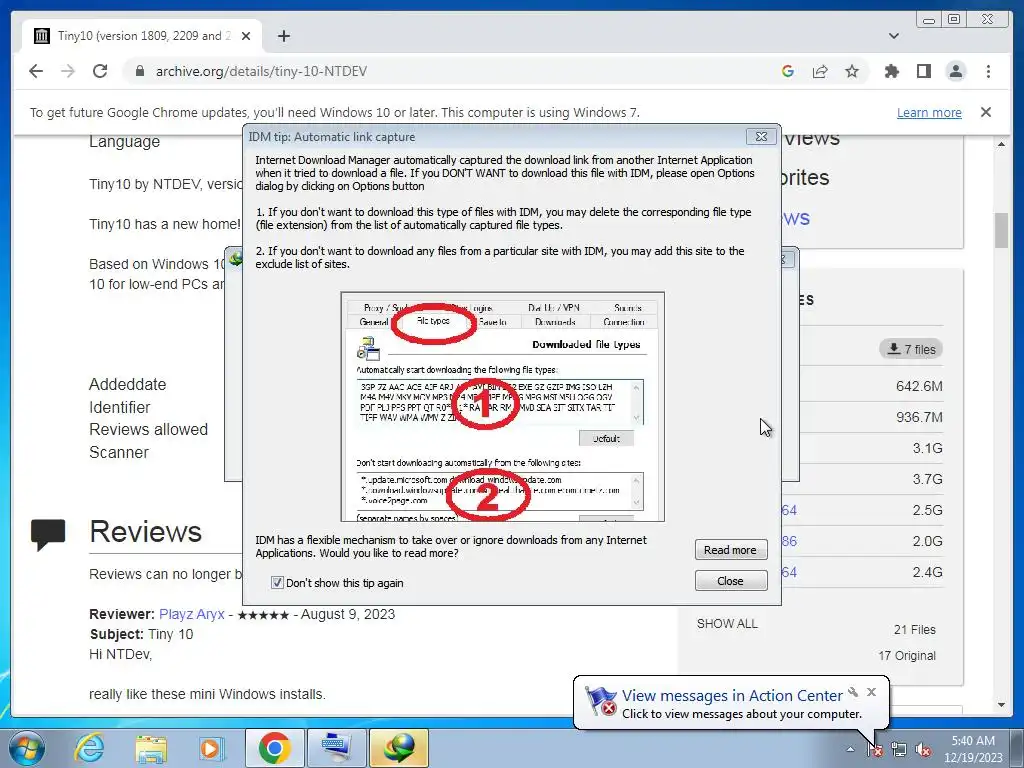This screenshot has width=1024, height=768.
Task: Expand the tab search chevron
Action: 893,36
